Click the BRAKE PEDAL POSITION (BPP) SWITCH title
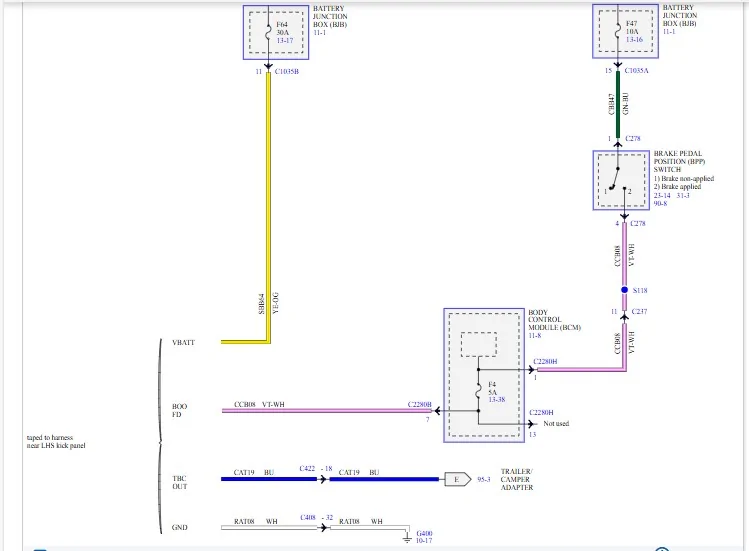The height and width of the screenshot is (551, 749). [679, 162]
